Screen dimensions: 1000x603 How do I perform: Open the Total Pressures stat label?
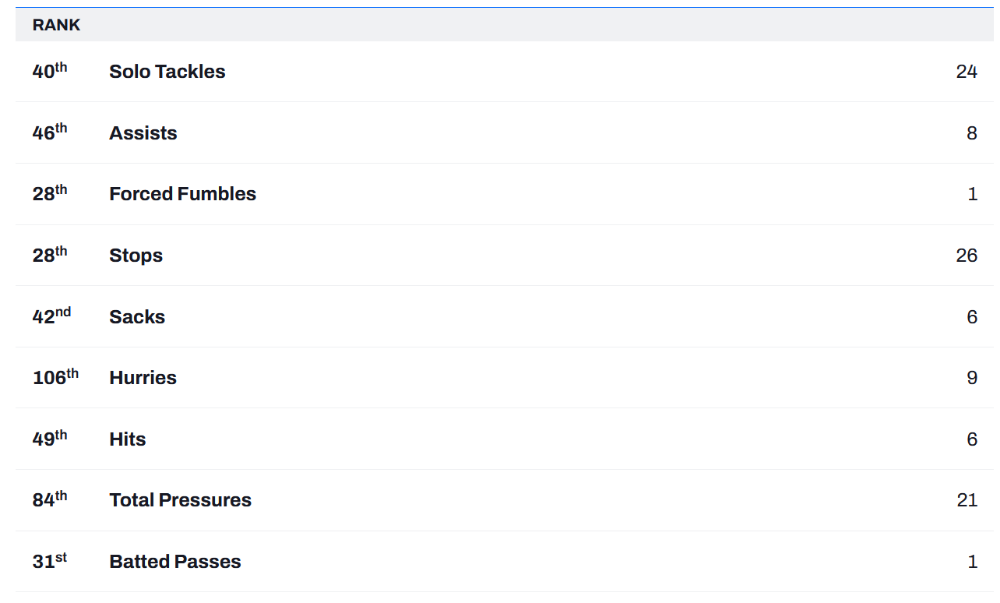[180, 500]
